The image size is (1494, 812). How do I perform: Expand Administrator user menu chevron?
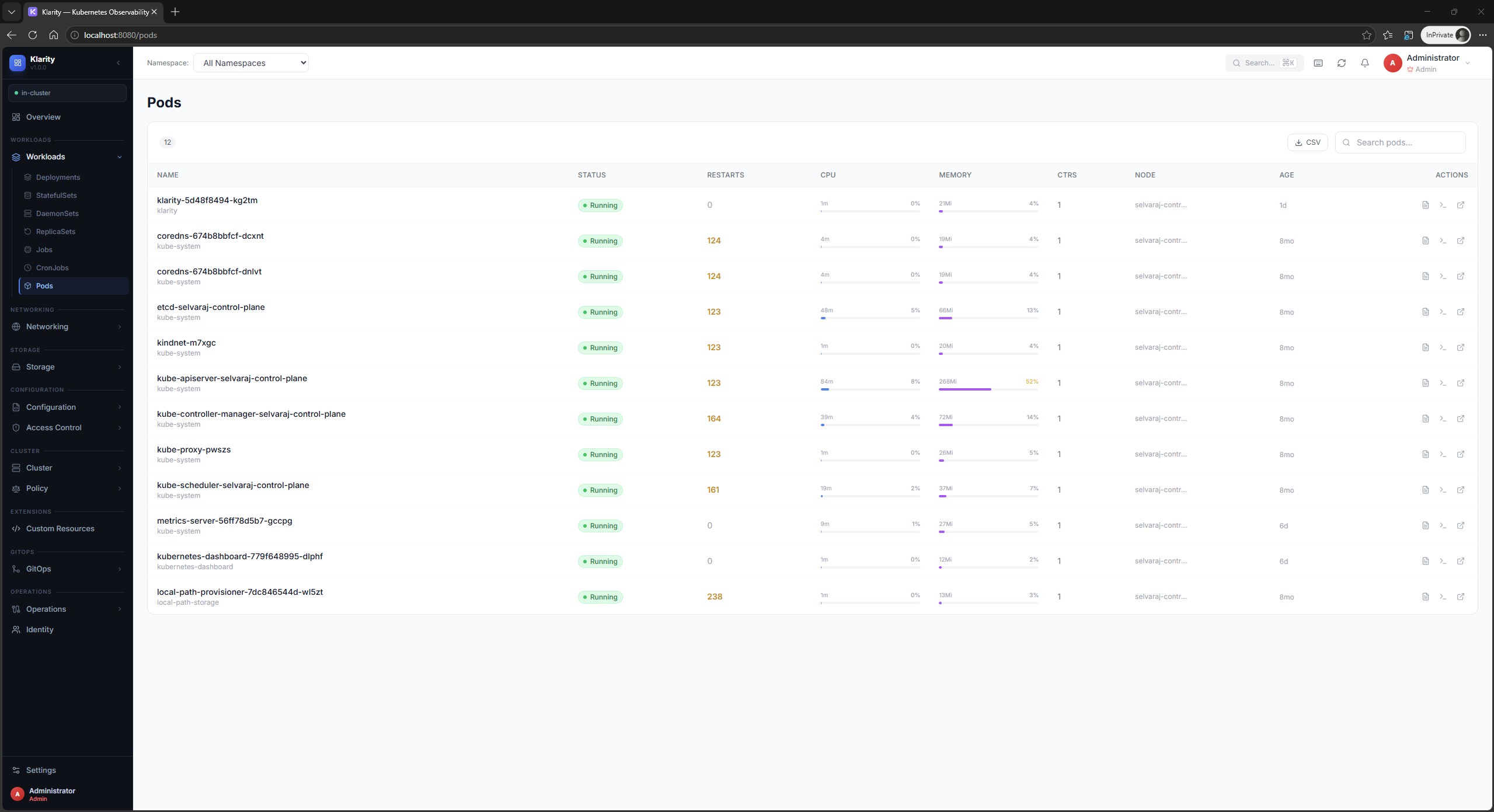click(1467, 63)
